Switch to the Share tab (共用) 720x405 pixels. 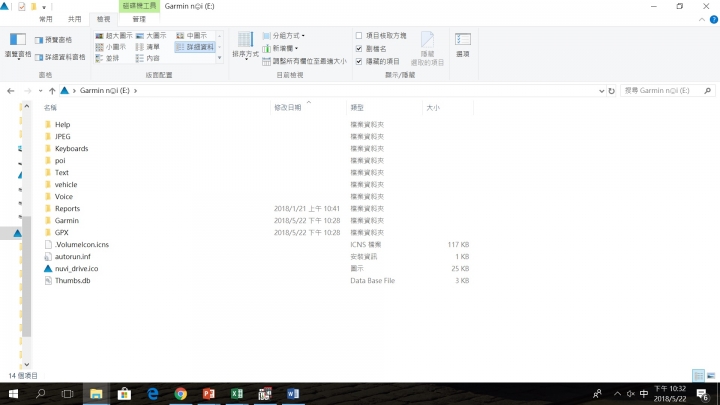[74, 19]
